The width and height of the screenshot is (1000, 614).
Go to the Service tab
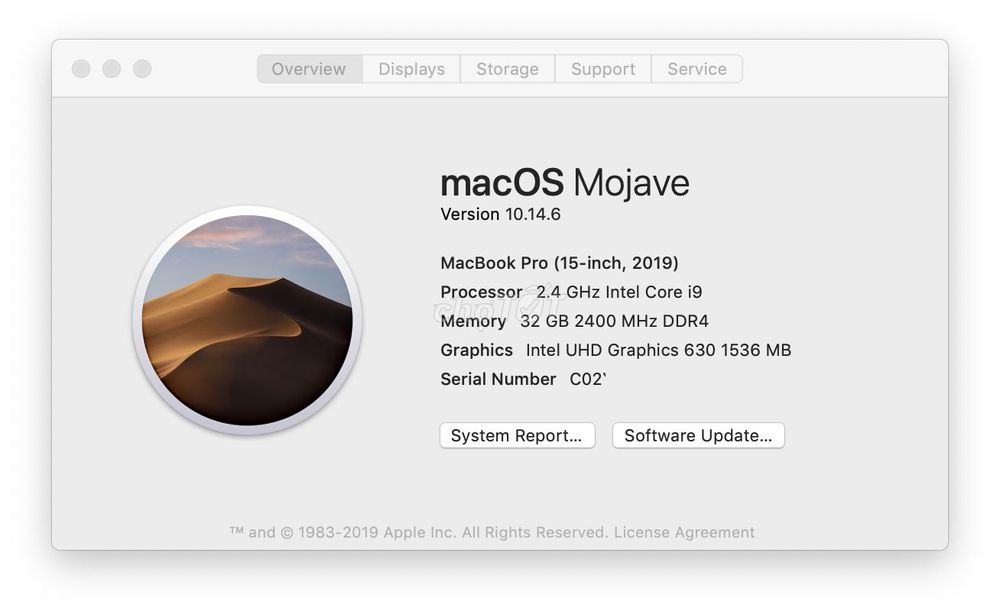[x=696, y=69]
